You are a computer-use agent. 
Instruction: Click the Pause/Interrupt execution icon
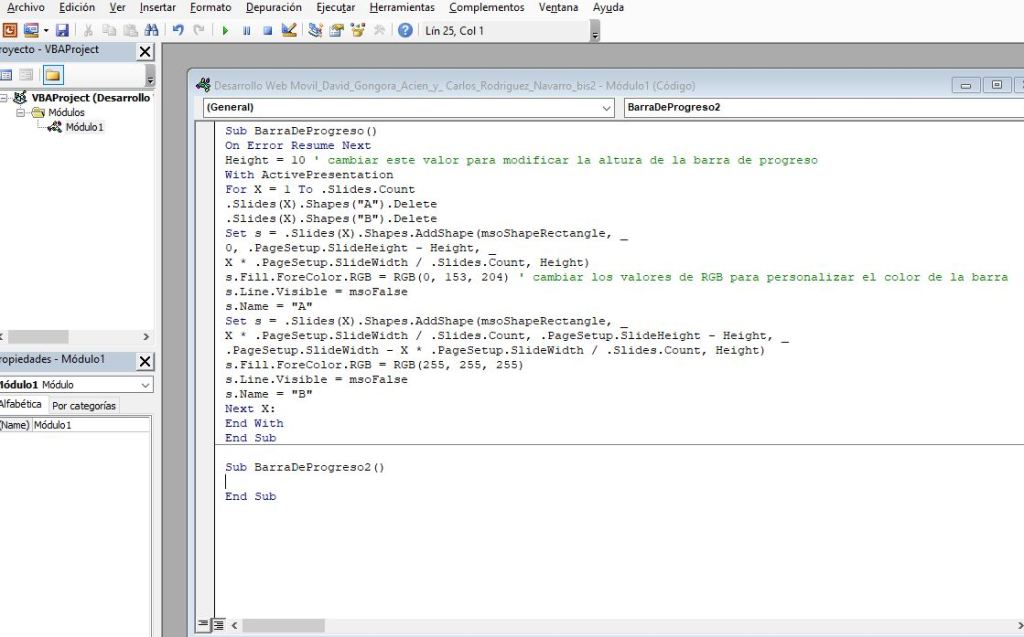pyautogui.click(x=246, y=31)
